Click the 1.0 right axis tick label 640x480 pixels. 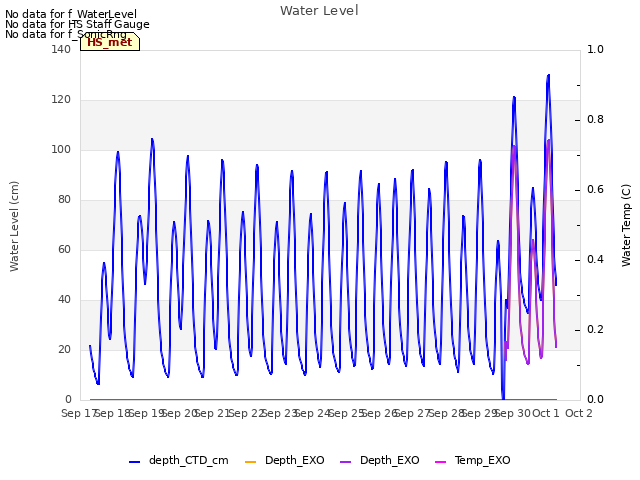click(595, 49)
